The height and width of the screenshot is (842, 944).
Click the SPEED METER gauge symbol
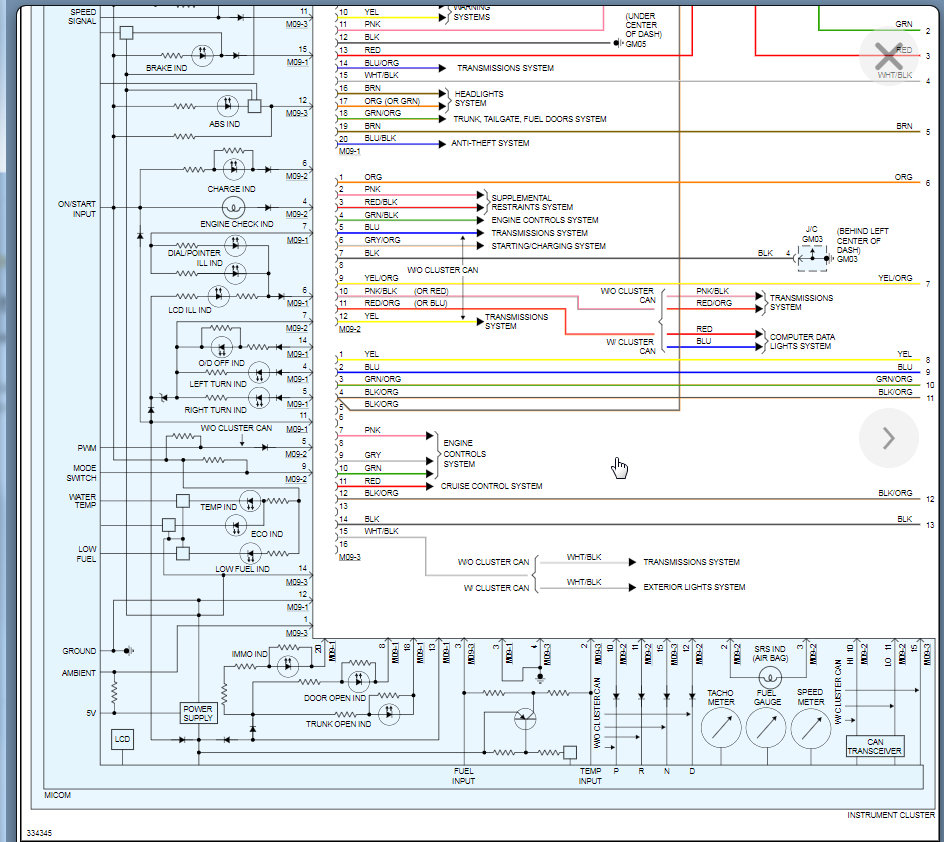[x=811, y=728]
